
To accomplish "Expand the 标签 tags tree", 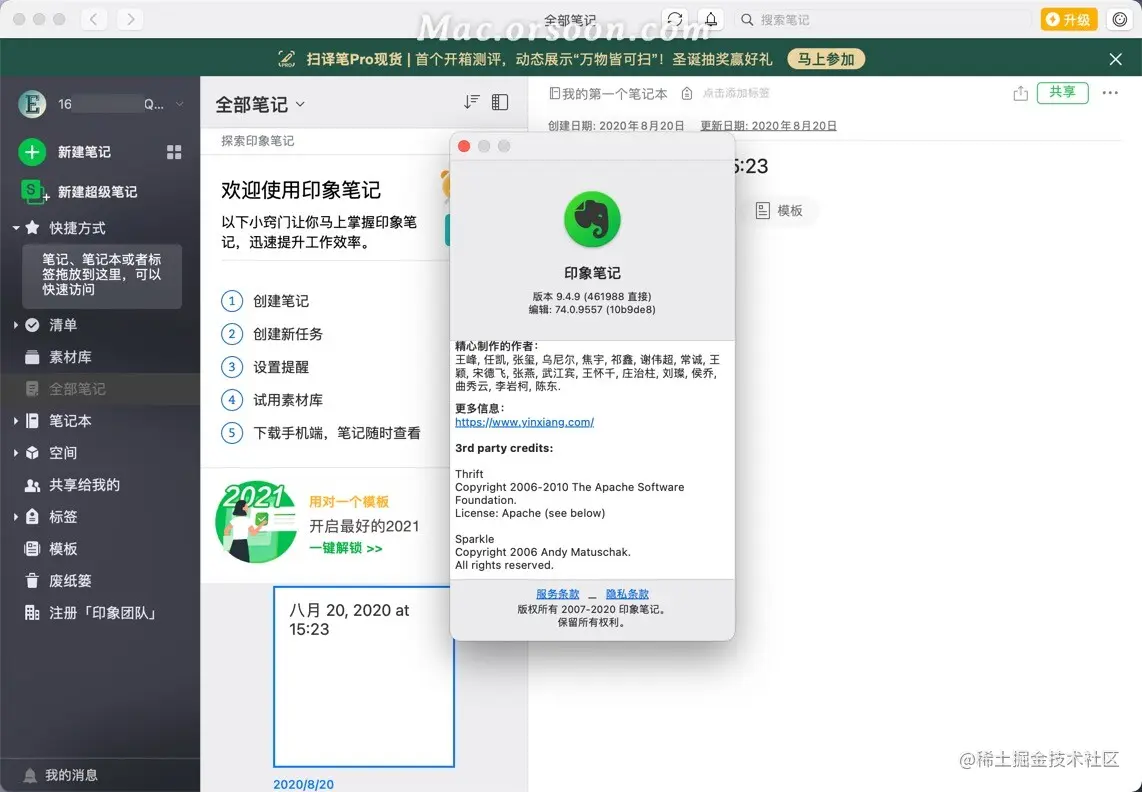I will pos(15,517).
